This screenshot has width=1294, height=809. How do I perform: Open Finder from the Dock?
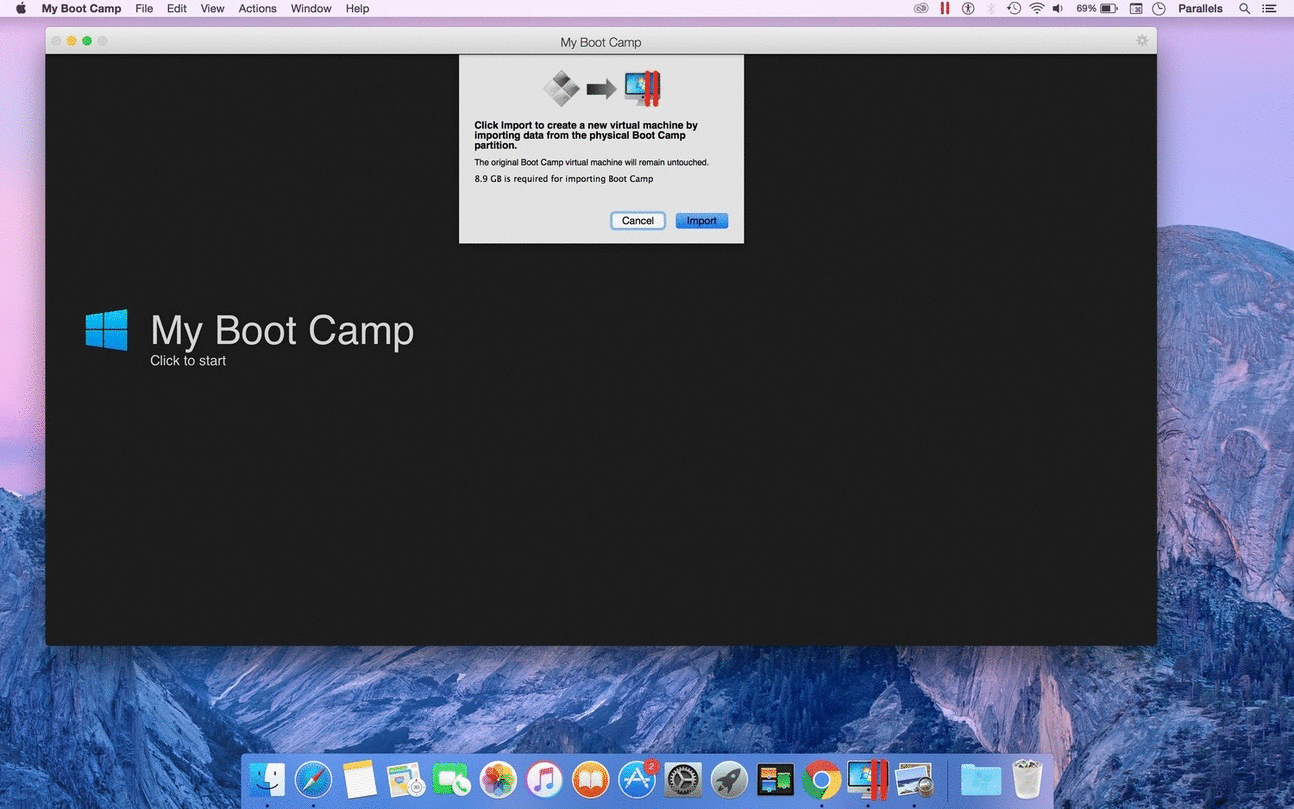[x=267, y=780]
